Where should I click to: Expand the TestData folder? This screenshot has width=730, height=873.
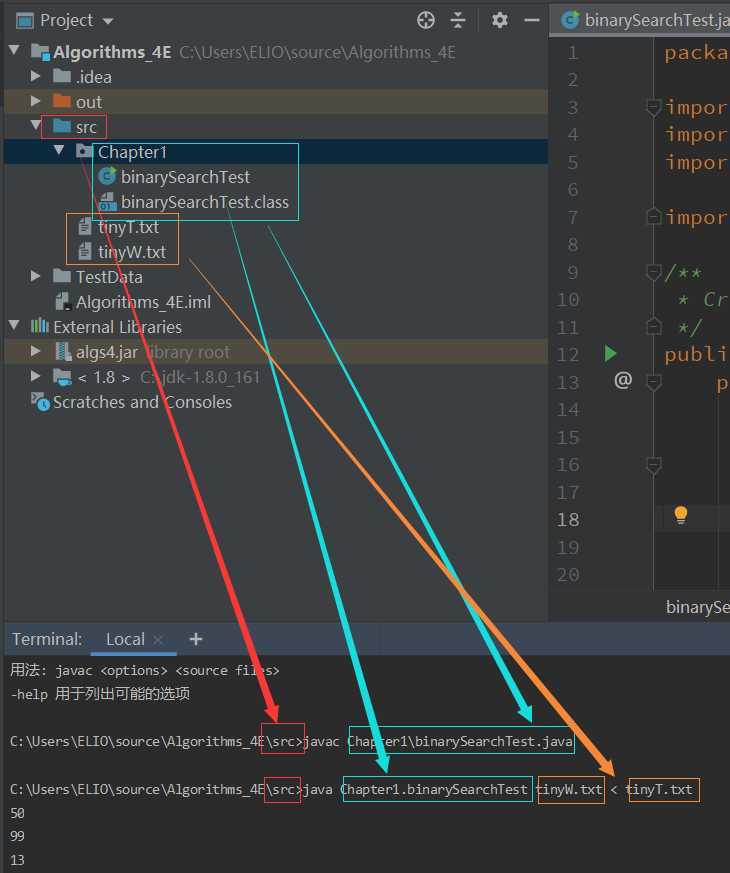coord(36,276)
